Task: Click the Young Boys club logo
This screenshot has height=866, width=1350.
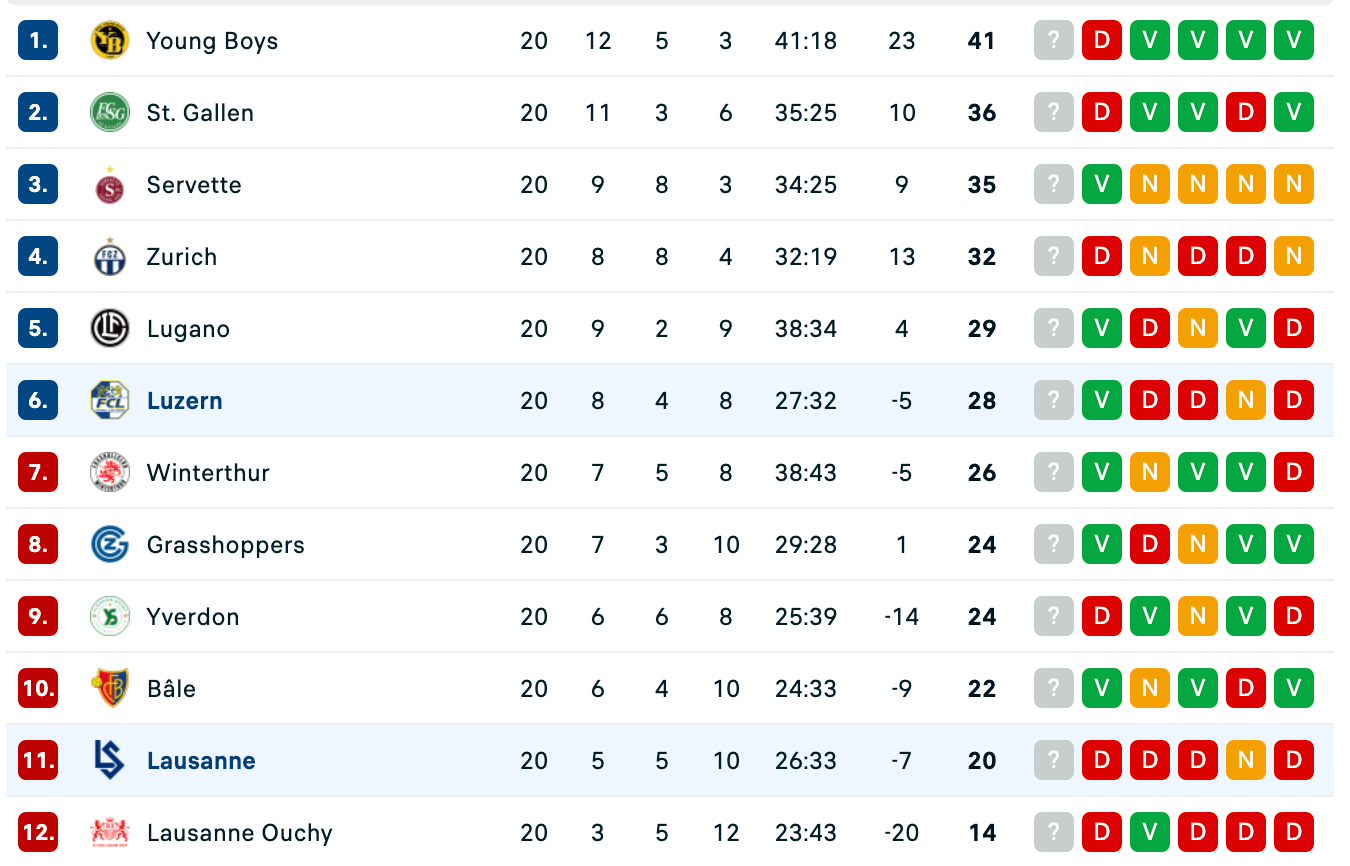Action: 109,41
